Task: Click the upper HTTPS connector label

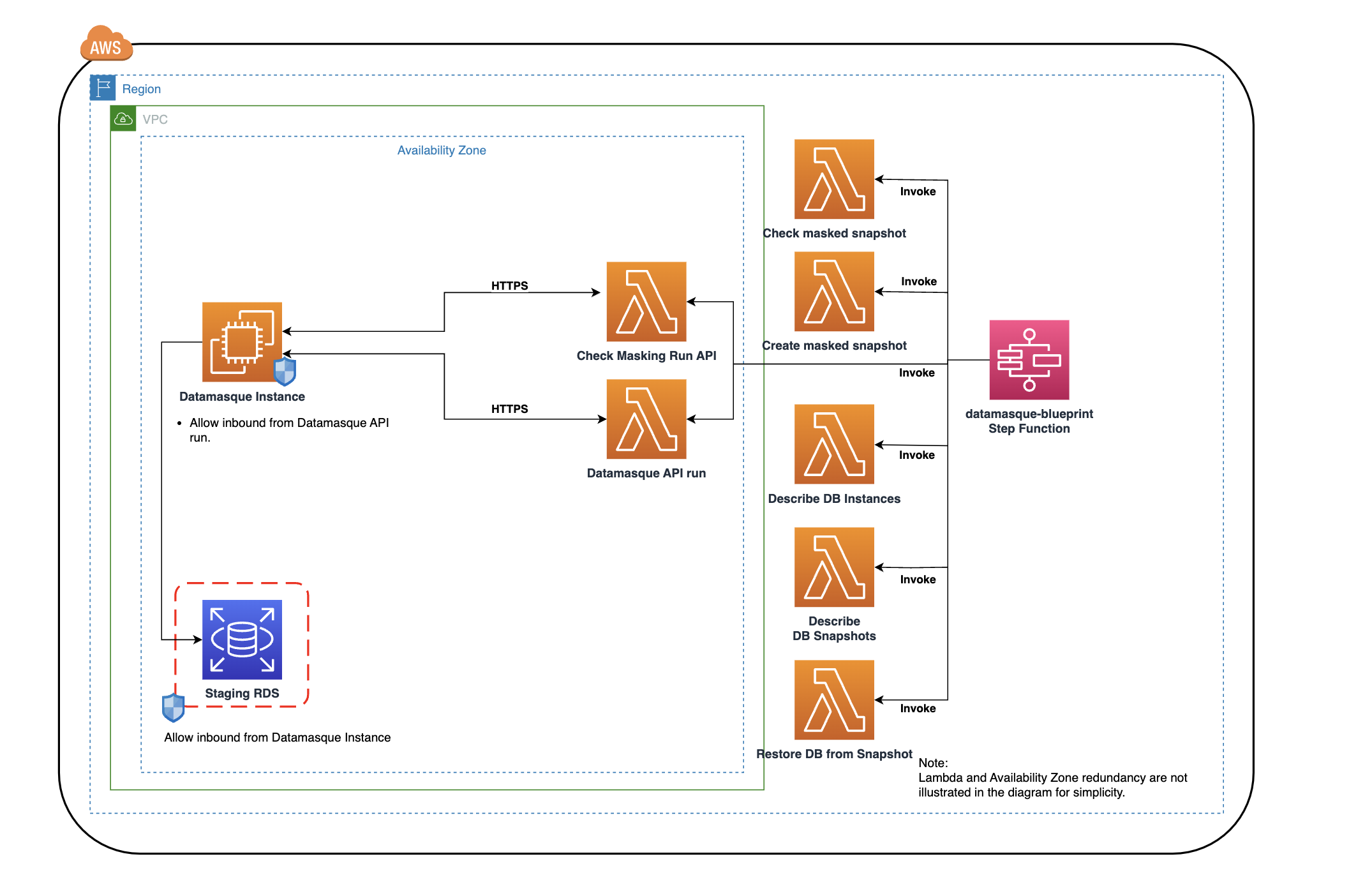Action: coord(509,285)
